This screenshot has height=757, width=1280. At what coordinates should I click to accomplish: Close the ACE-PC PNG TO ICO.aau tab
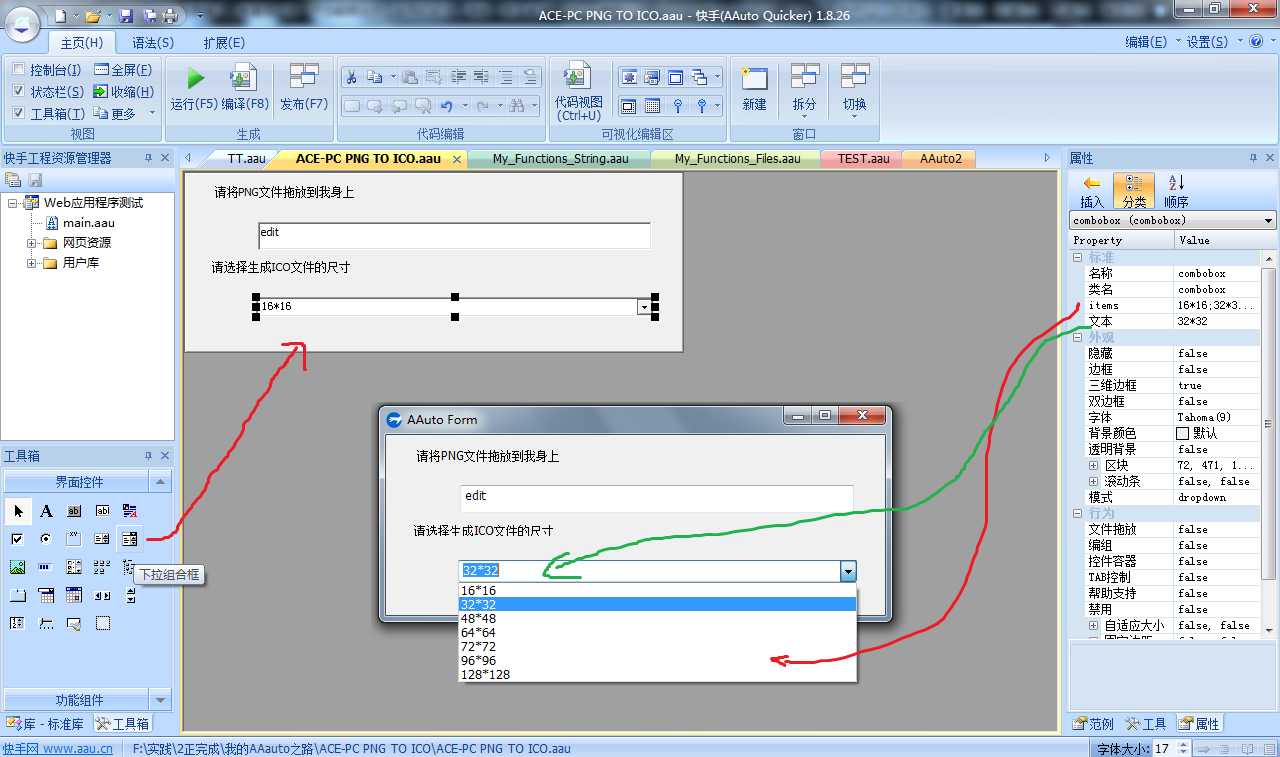point(457,159)
